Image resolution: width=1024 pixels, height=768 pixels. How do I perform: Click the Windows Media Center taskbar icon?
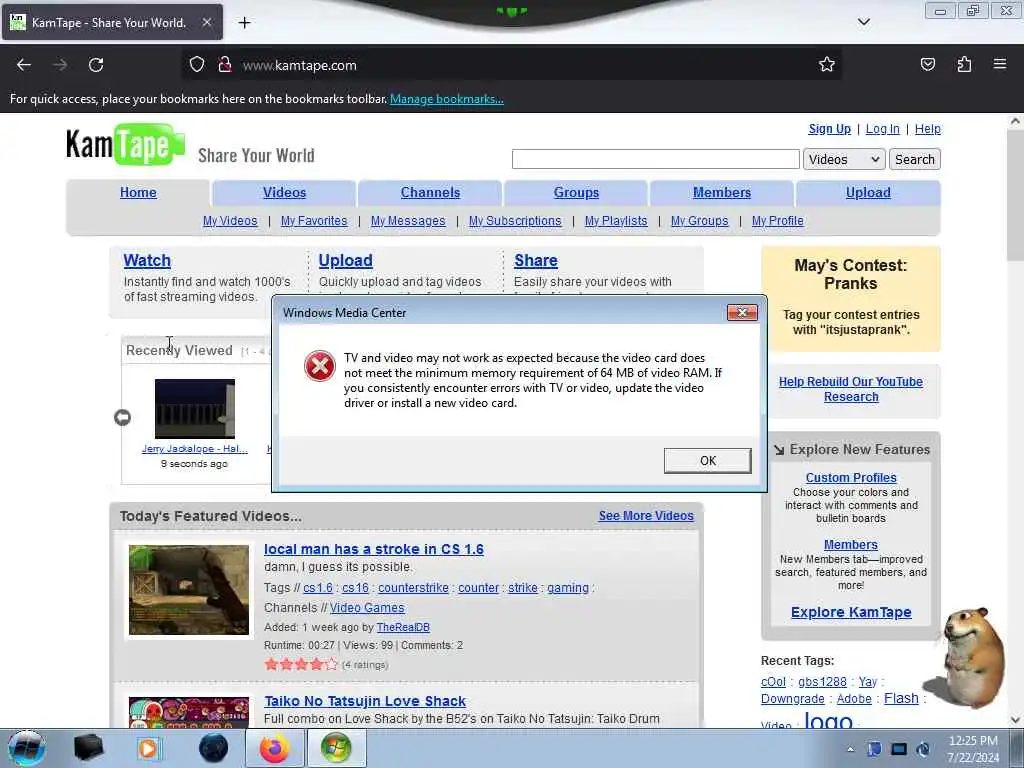336,748
